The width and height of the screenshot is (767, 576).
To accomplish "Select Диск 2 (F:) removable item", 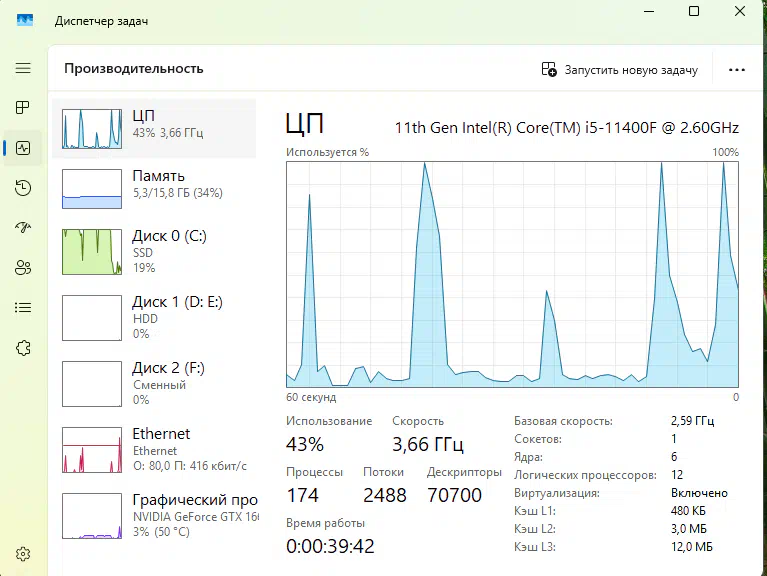I will pyautogui.click(x=154, y=384).
